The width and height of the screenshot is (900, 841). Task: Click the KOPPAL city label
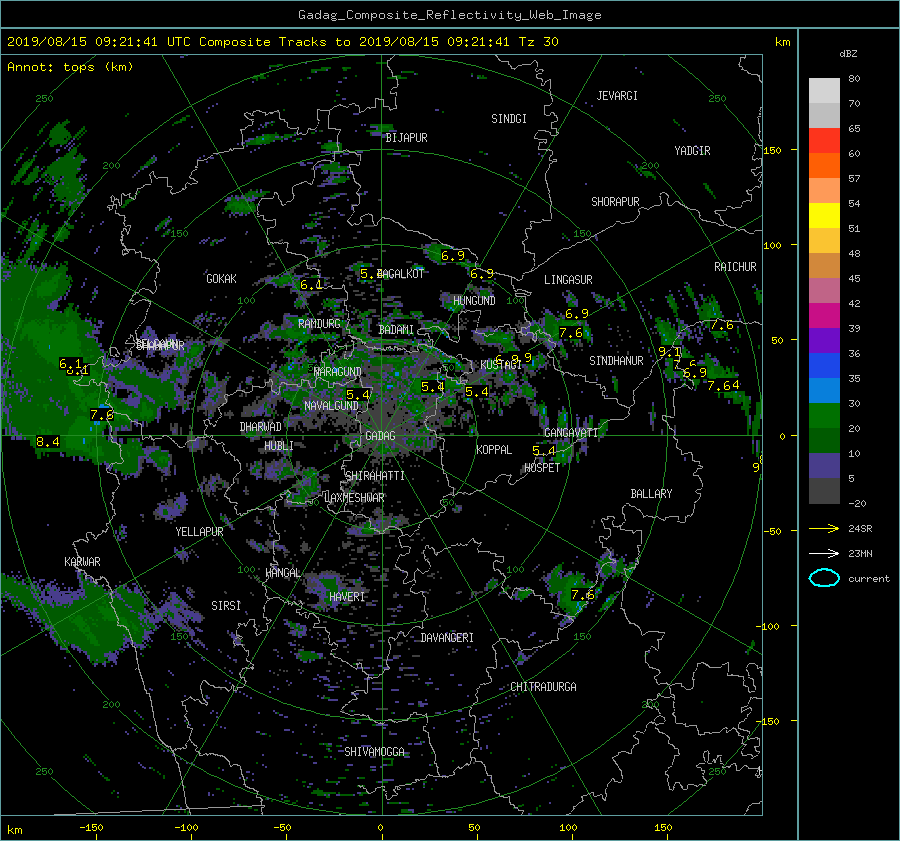494,450
